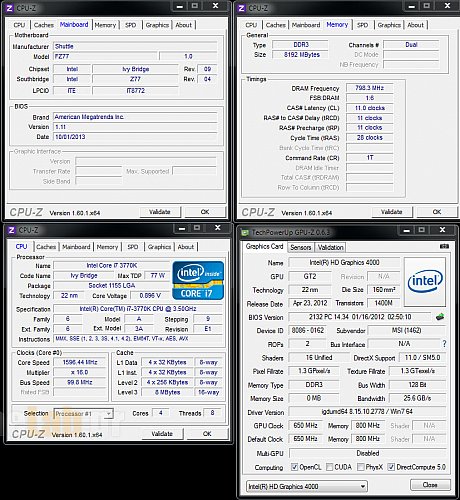The image size is (460, 500).
Task: Click the BIOS save chip icon in GPU-Z
Action: tap(440, 317)
